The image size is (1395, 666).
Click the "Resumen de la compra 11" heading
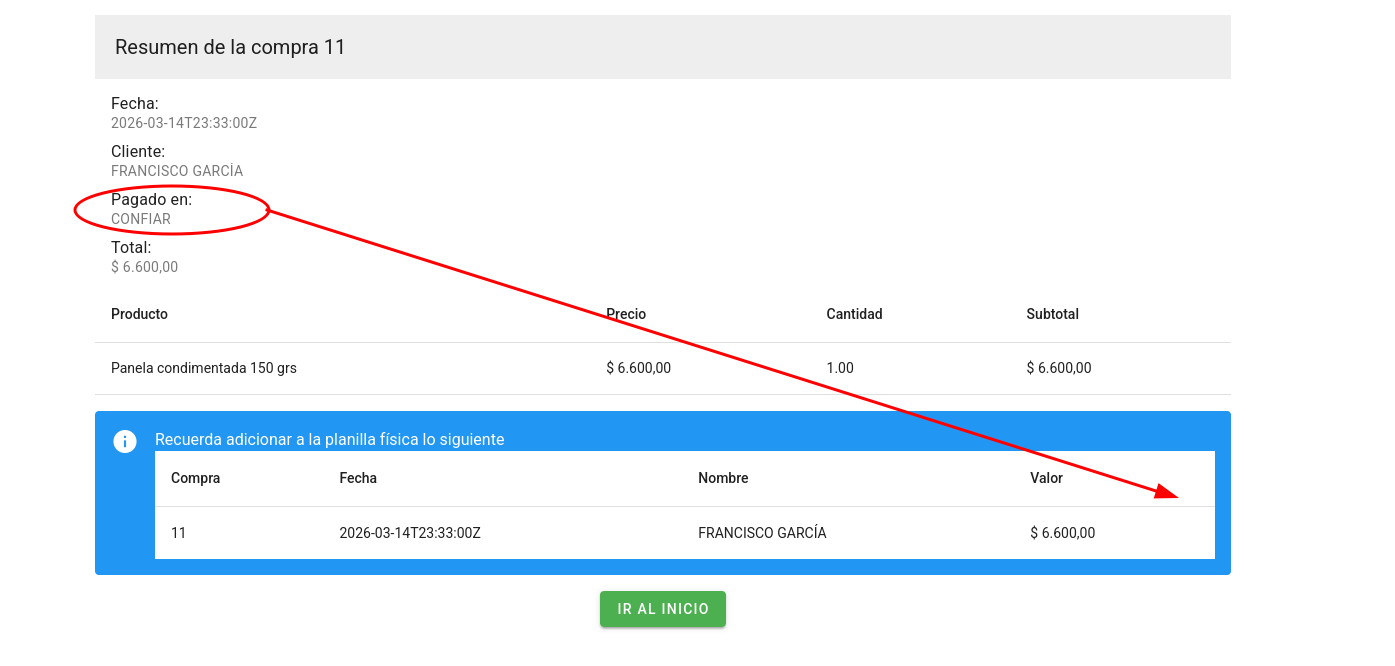pos(230,47)
